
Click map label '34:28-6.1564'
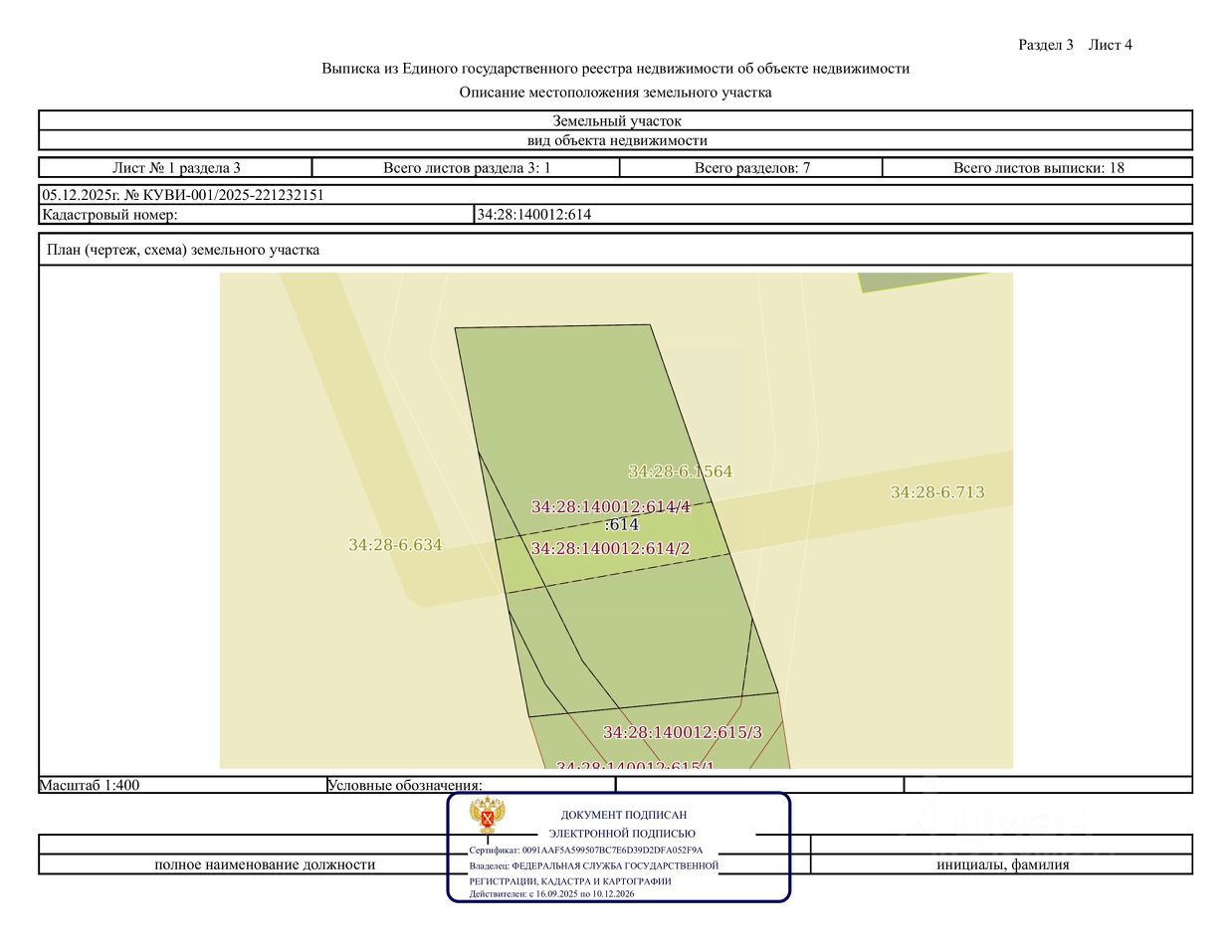pyautogui.click(x=681, y=472)
